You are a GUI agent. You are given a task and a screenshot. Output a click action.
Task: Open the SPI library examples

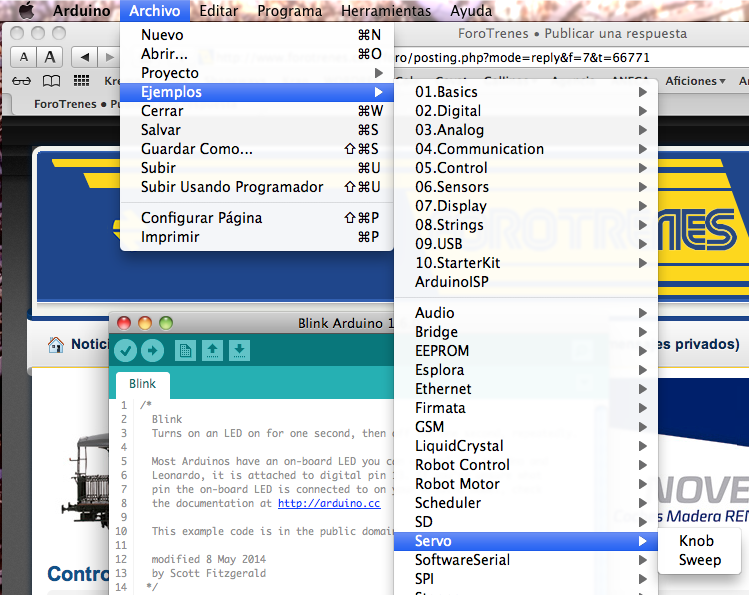(x=526, y=579)
